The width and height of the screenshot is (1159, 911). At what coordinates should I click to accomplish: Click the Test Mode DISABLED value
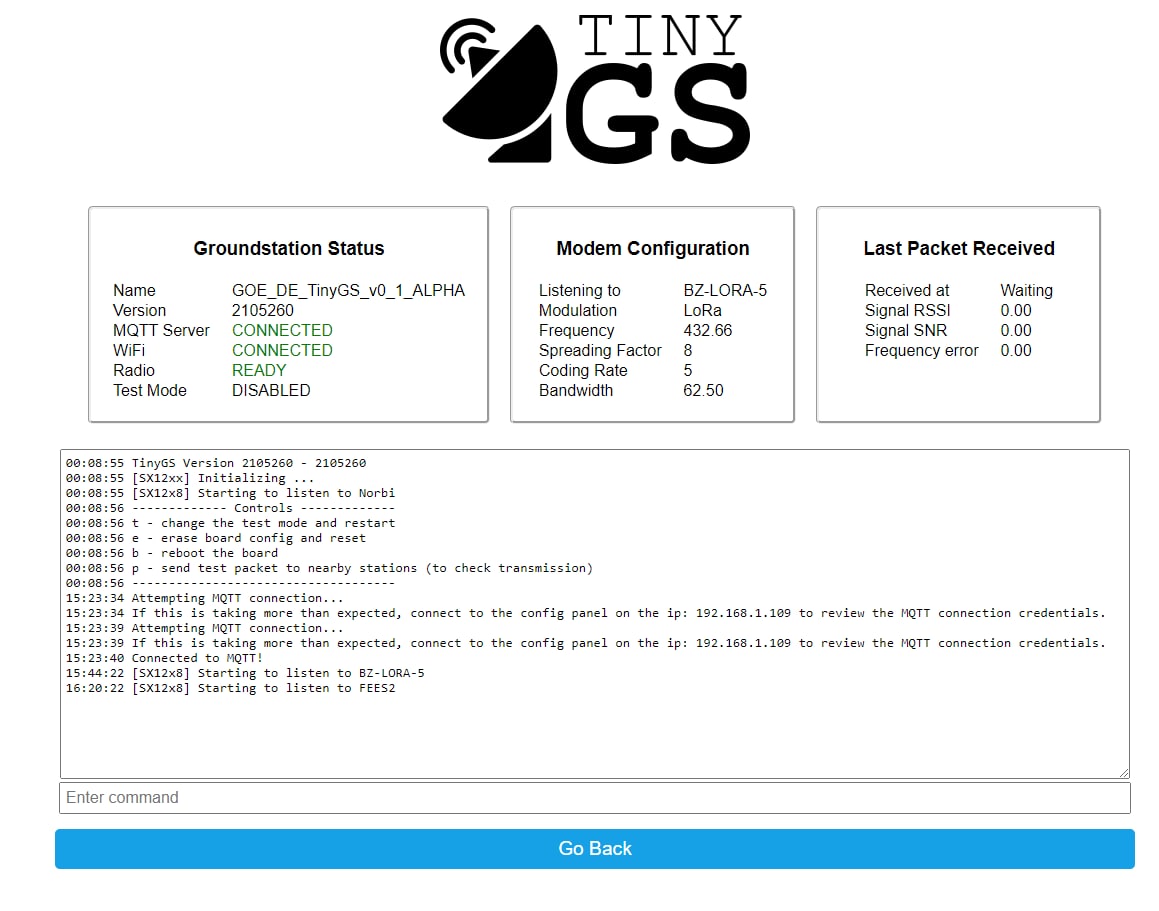click(271, 390)
